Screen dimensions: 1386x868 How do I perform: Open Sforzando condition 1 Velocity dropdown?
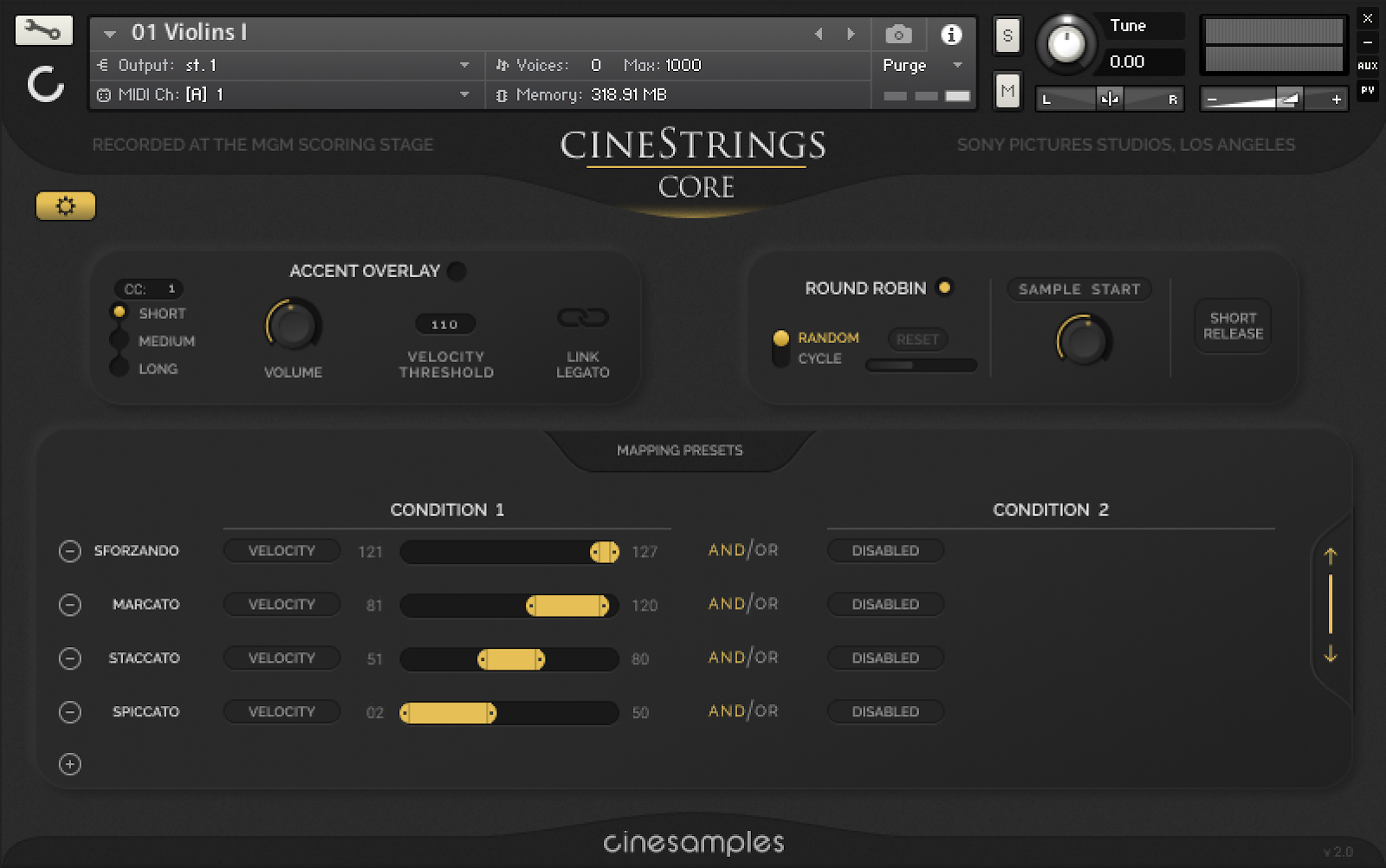(282, 551)
